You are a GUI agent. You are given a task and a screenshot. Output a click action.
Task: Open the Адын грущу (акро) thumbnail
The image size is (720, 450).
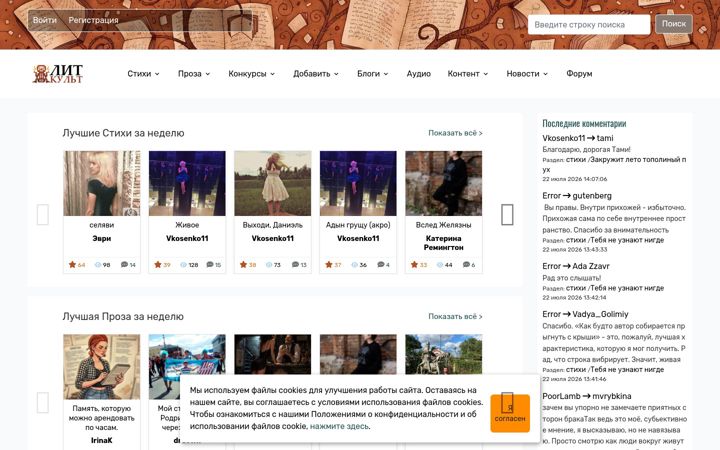pos(358,183)
